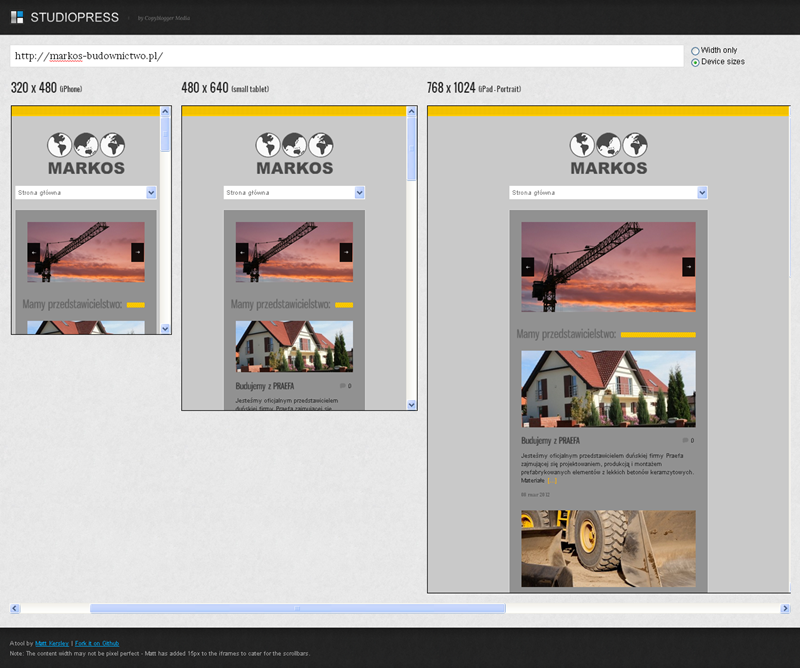Click scroll down arrow in iPhone preview

click(165, 328)
